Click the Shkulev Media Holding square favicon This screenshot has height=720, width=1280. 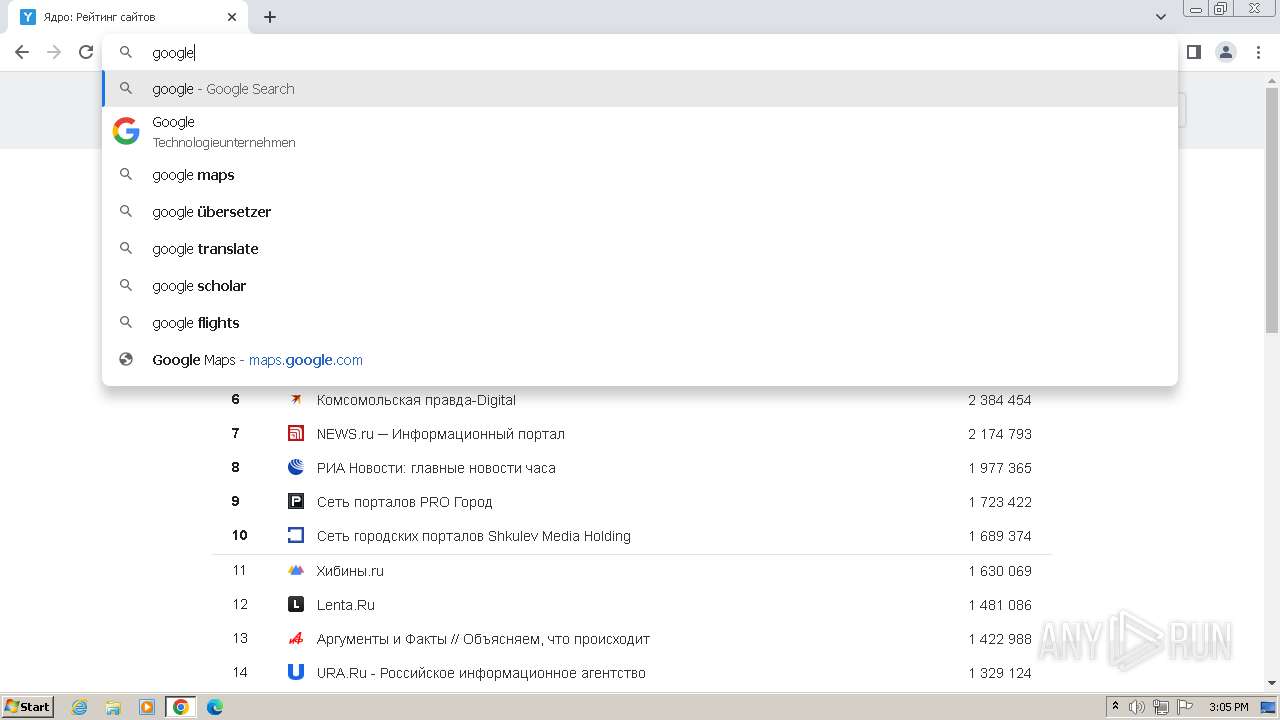[x=295, y=536]
